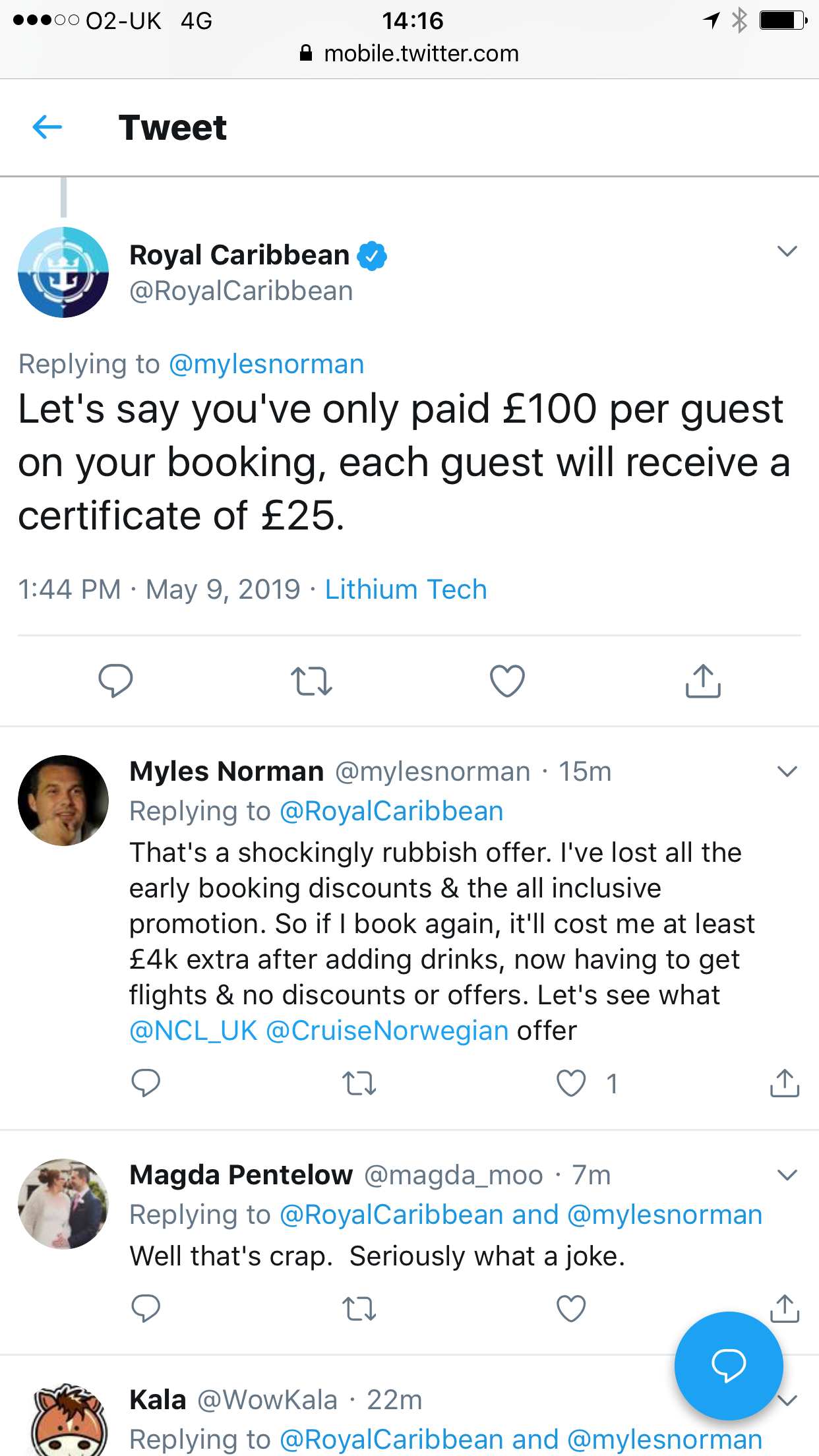Reply to Myles Norman's tweet
This screenshot has height=1456, width=819.
click(146, 1083)
